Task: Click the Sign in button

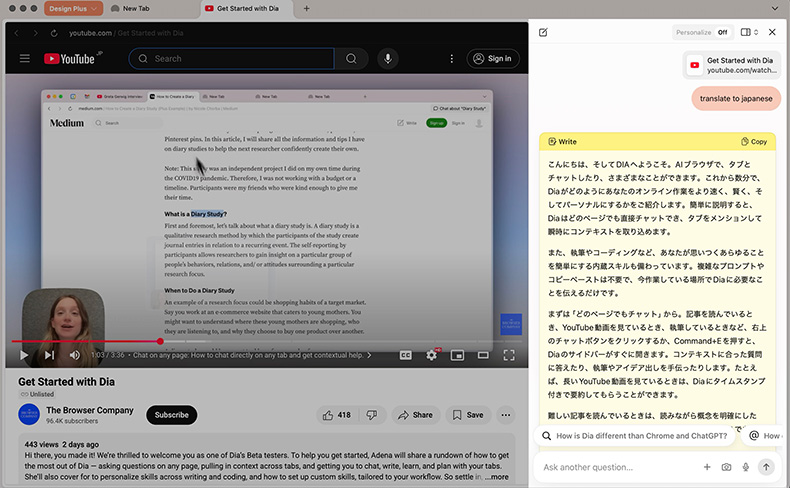Action: (x=493, y=58)
